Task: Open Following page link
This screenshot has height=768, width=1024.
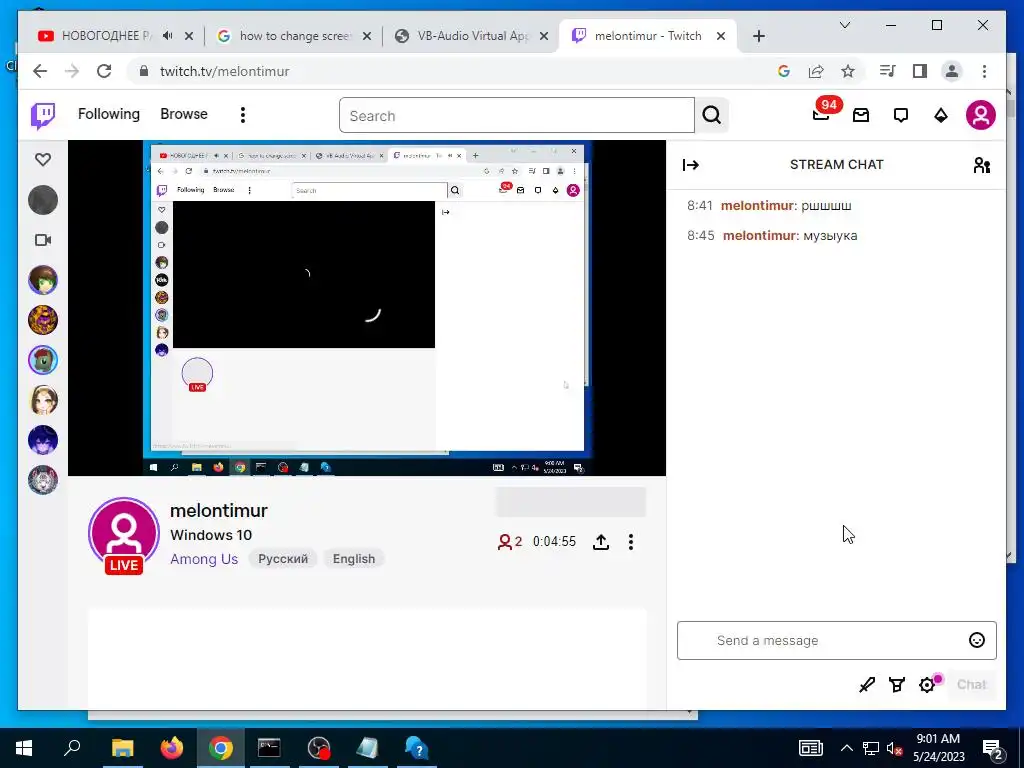Action: point(109,114)
